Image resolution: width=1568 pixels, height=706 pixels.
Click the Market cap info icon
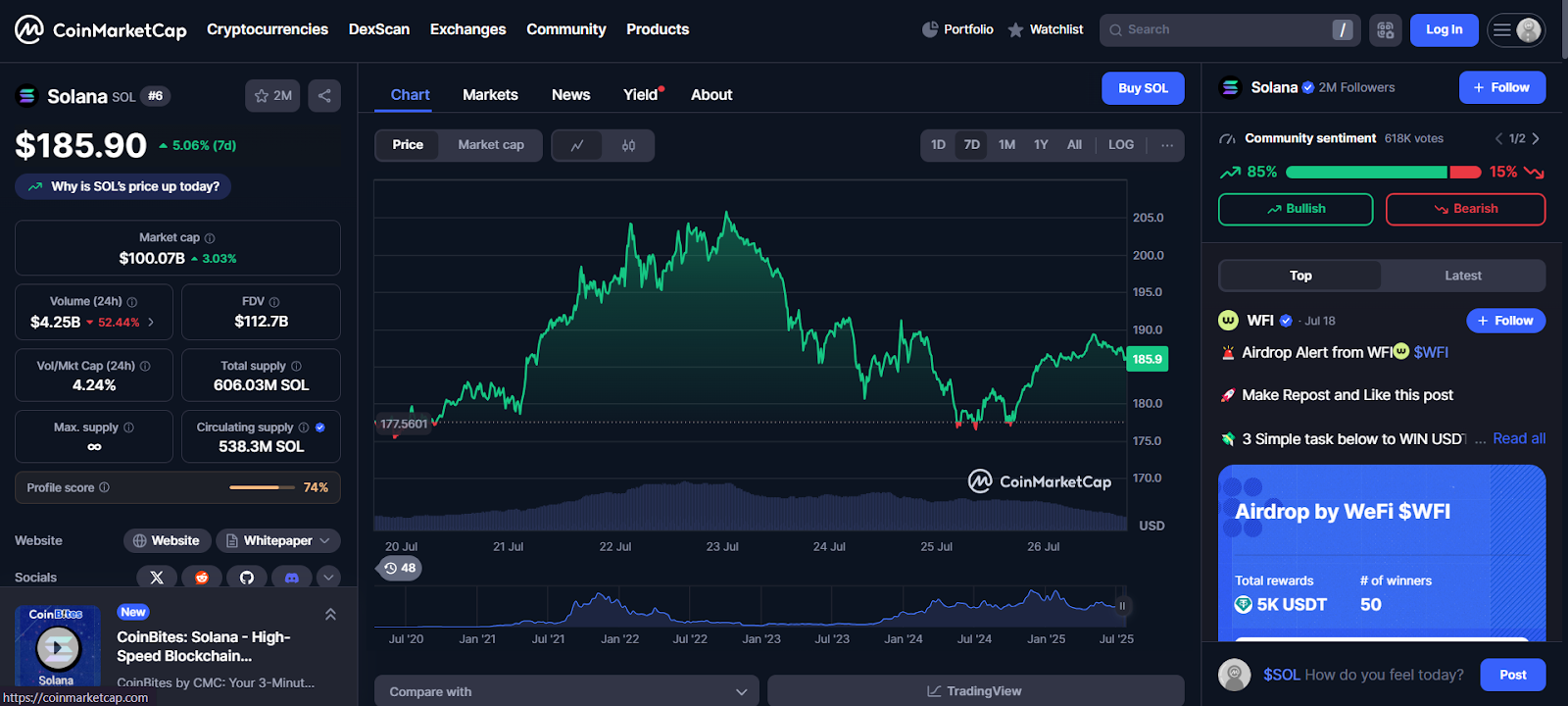pos(210,238)
